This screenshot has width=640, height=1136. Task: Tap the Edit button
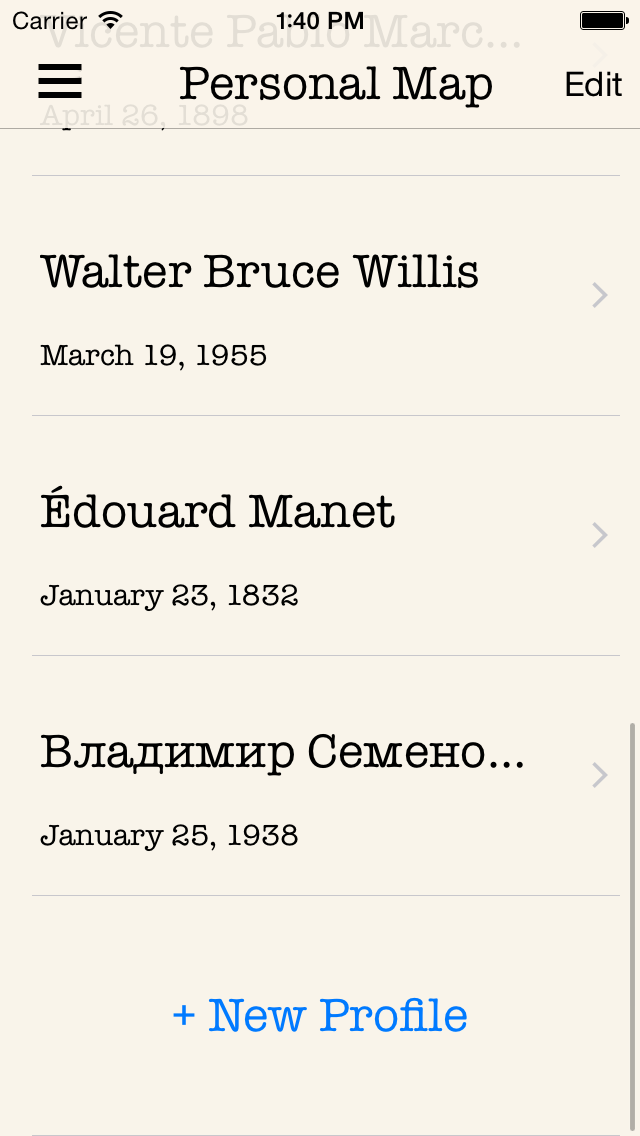pos(593,85)
